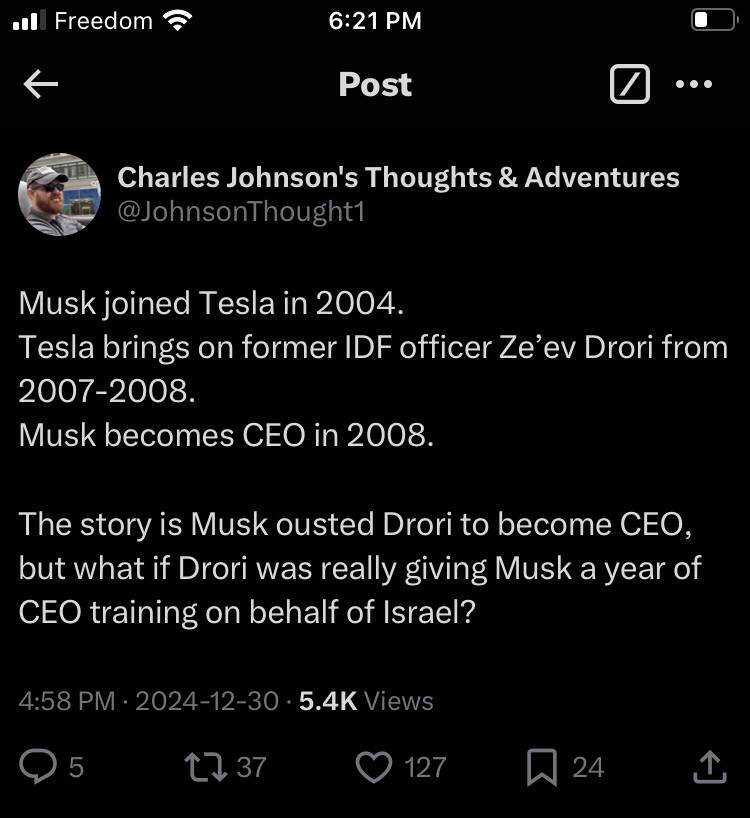This screenshot has width=750, height=818.
Task: Open the author's profile picture
Action: point(59,194)
